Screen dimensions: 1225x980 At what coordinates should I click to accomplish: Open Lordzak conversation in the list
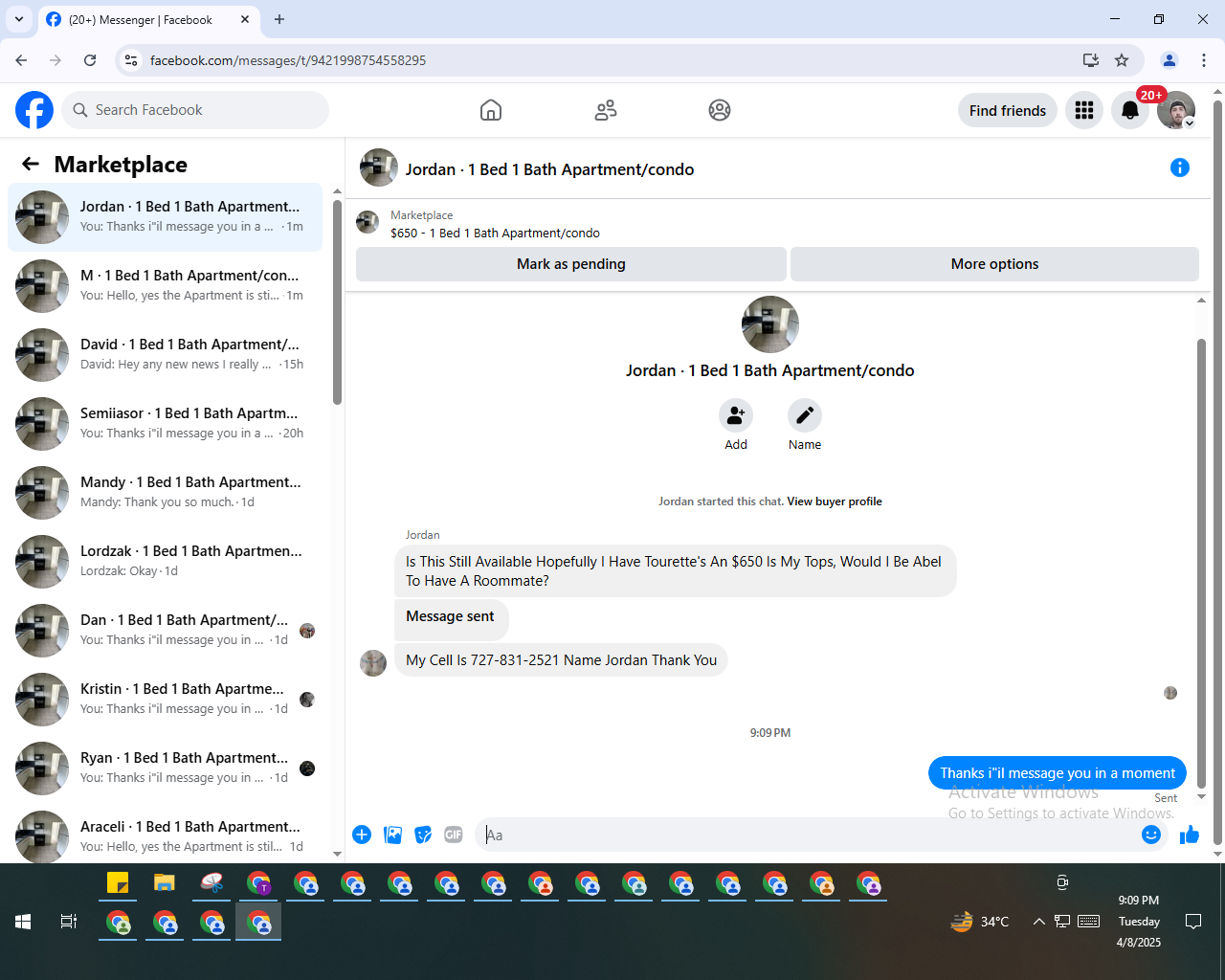(165, 562)
